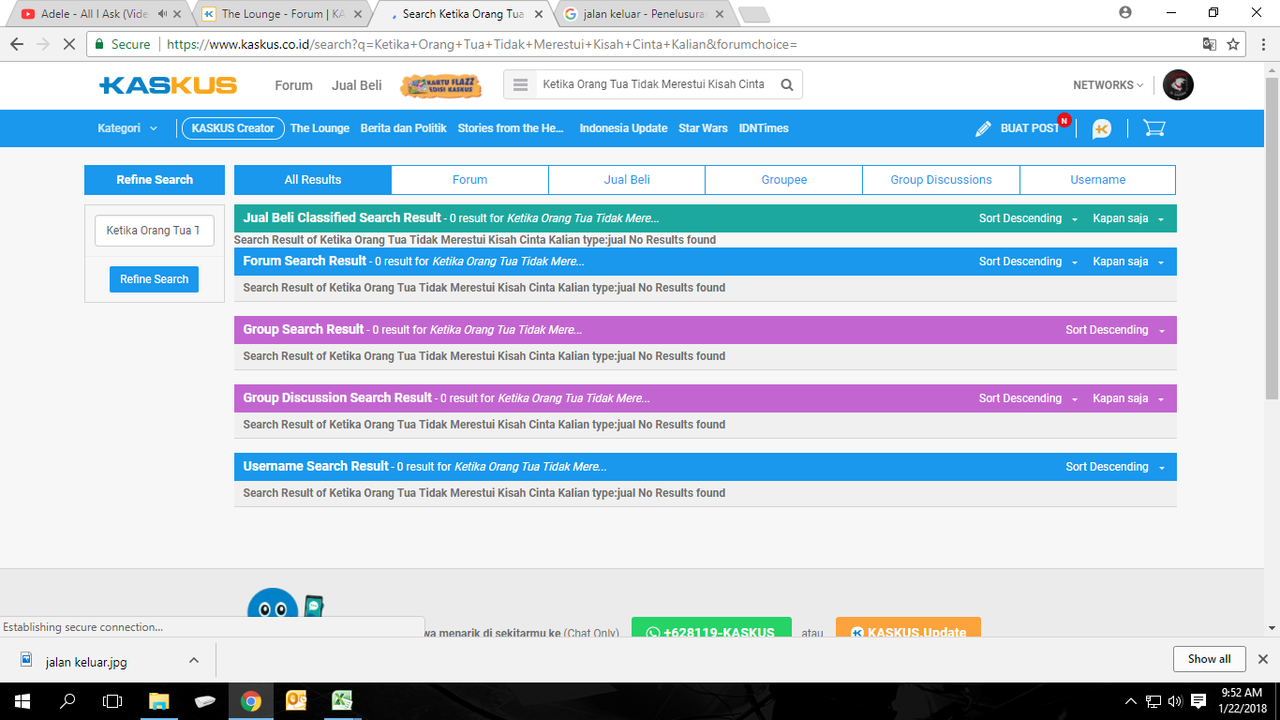Open Task View on taskbar
Image resolution: width=1280 pixels, height=720 pixels.
point(114,701)
